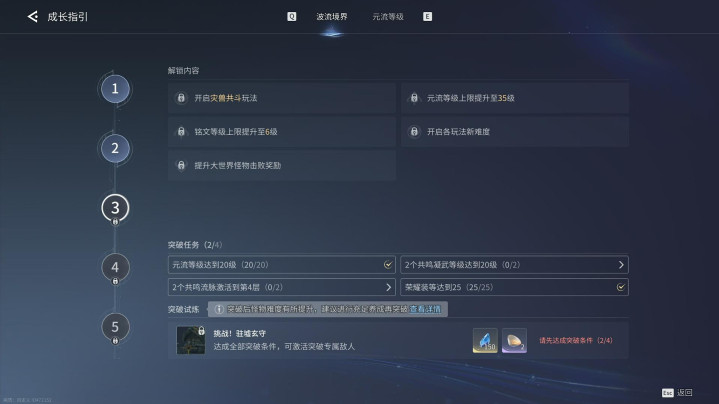The height and width of the screenshot is (404, 719).
Task: Click lock icon beside 开启各玩法新难度
Action: coord(414,132)
